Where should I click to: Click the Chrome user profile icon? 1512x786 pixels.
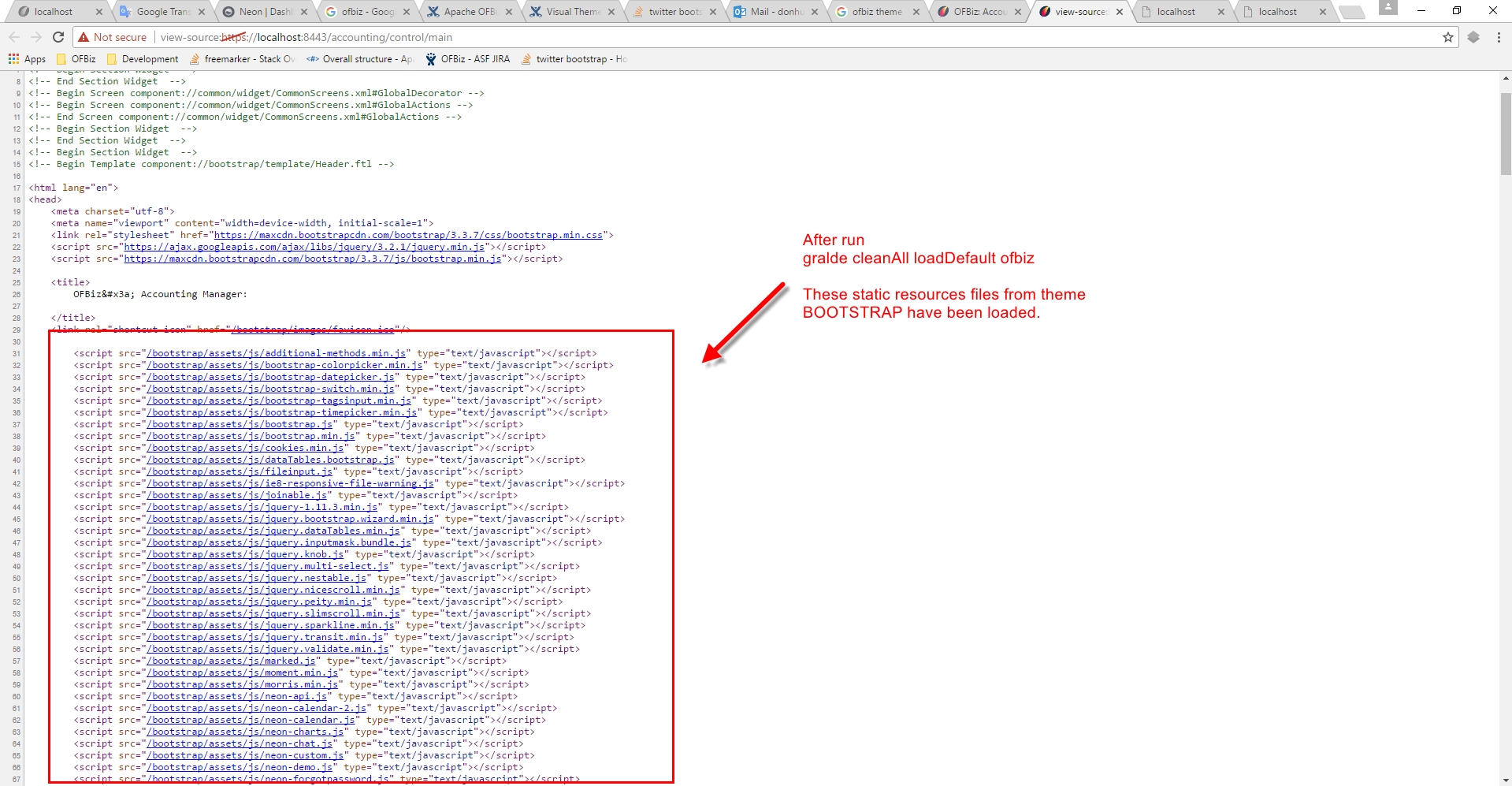point(1388,7)
